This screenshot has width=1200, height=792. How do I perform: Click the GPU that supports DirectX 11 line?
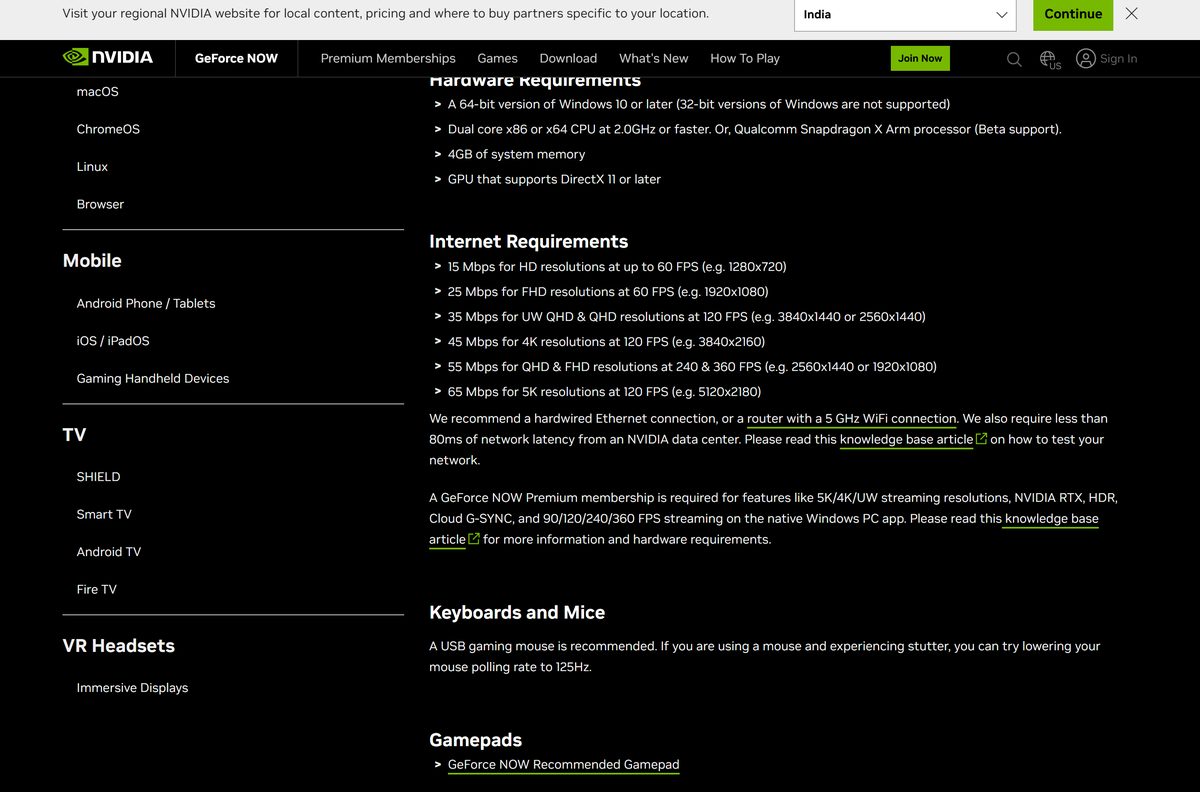point(554,179)
